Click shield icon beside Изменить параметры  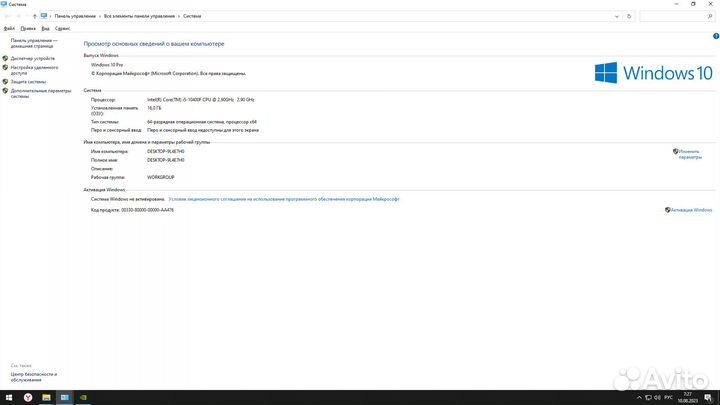coord(675,151)
